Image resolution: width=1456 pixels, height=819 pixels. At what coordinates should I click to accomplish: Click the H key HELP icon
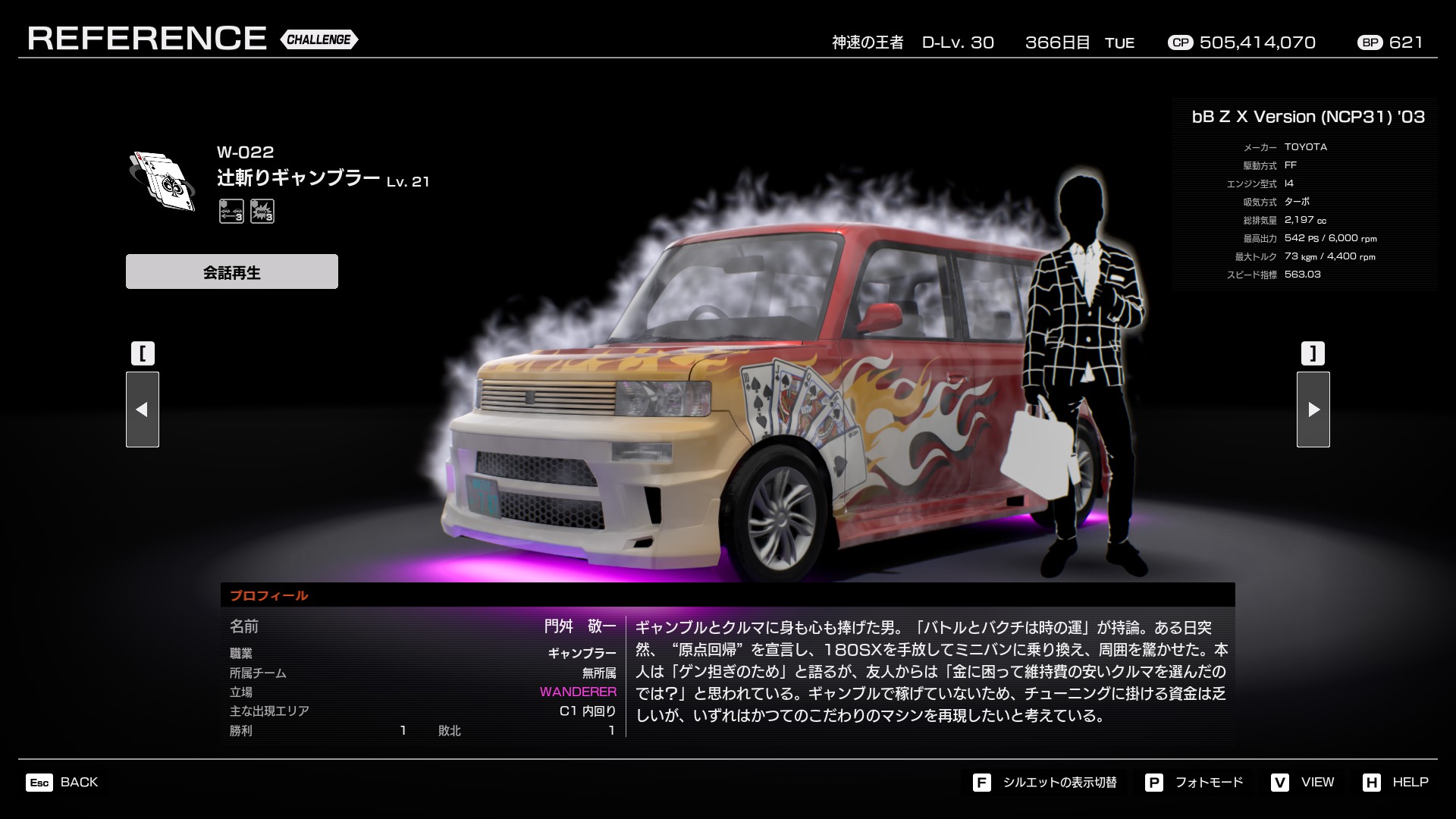pyautogui.click(x=1371, y=783)
